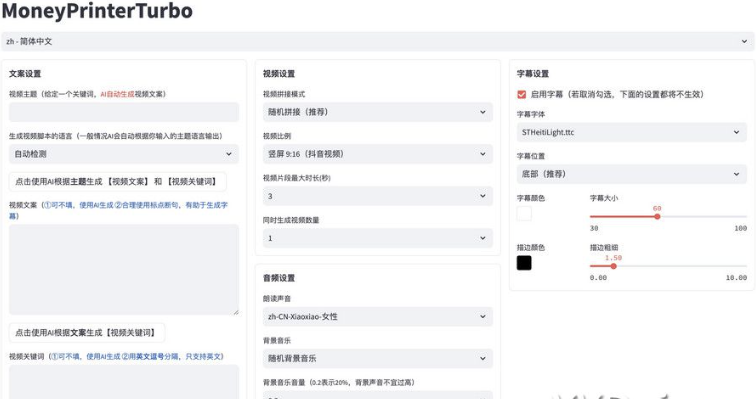This screenshot has width=756, height=399.
Task: Open the 视频片段最大时长 dropdown showing 3
Action: point(378,196)
